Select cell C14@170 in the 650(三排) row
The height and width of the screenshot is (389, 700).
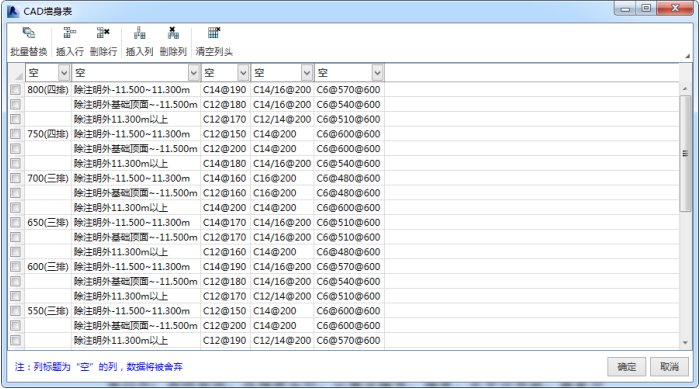point(225,222)
